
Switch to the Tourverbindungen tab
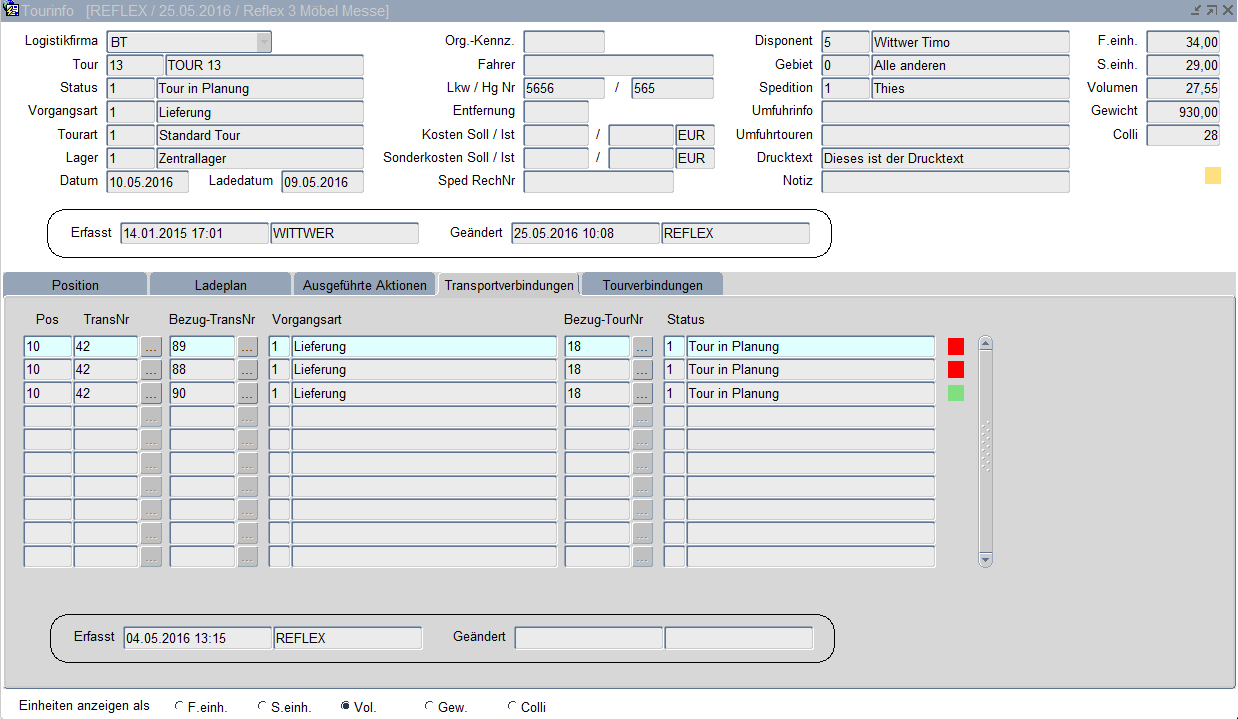pyautogui.click(x=652, y=285)
